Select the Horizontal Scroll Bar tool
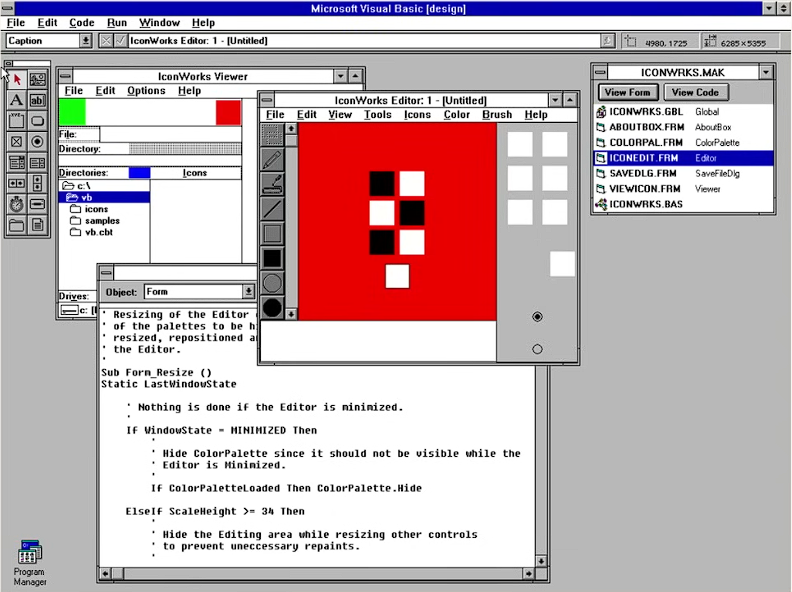This screenshot has width=792, height=592. (17, 183)
